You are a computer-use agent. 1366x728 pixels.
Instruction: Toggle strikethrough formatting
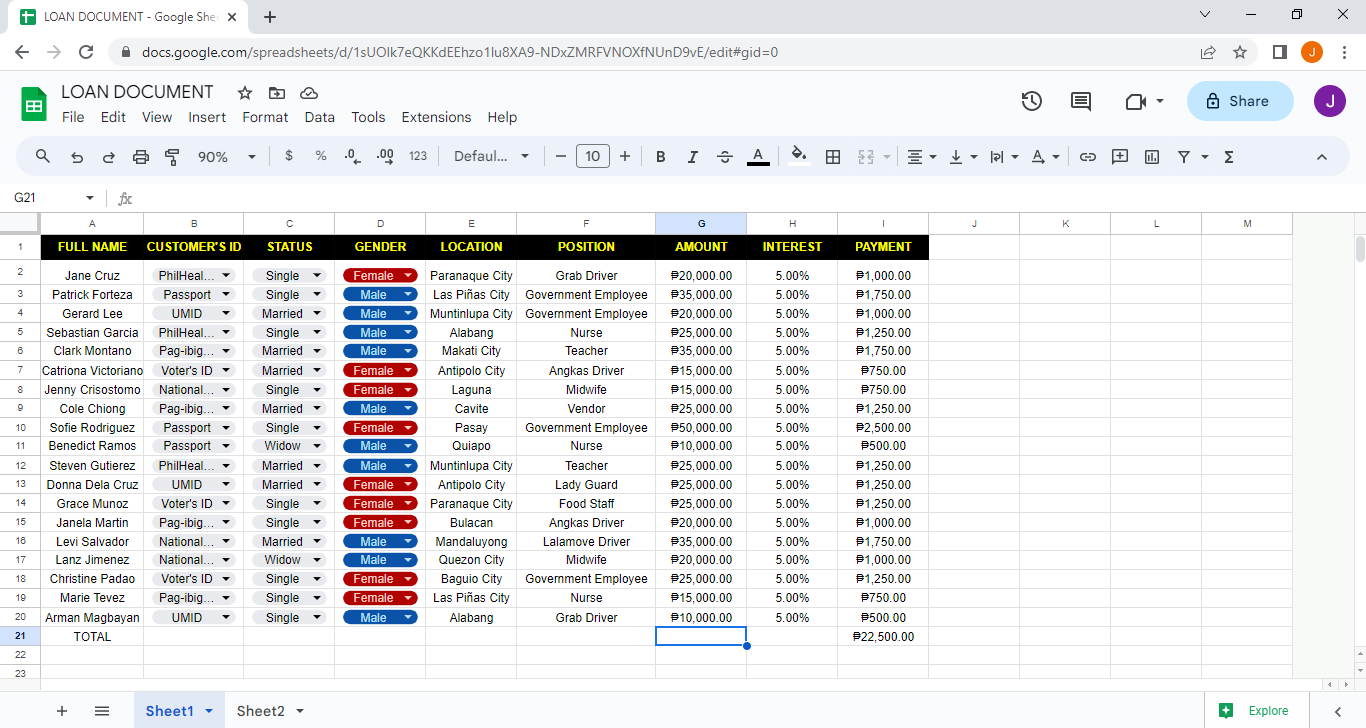coord(725,157)
